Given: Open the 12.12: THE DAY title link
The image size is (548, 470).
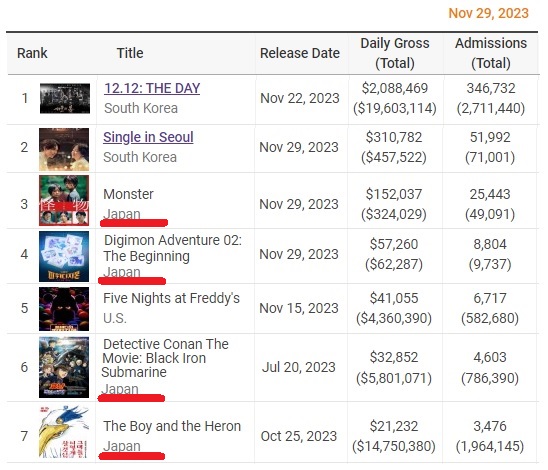Looking at the screenshot, I should (x=152, y=88).
